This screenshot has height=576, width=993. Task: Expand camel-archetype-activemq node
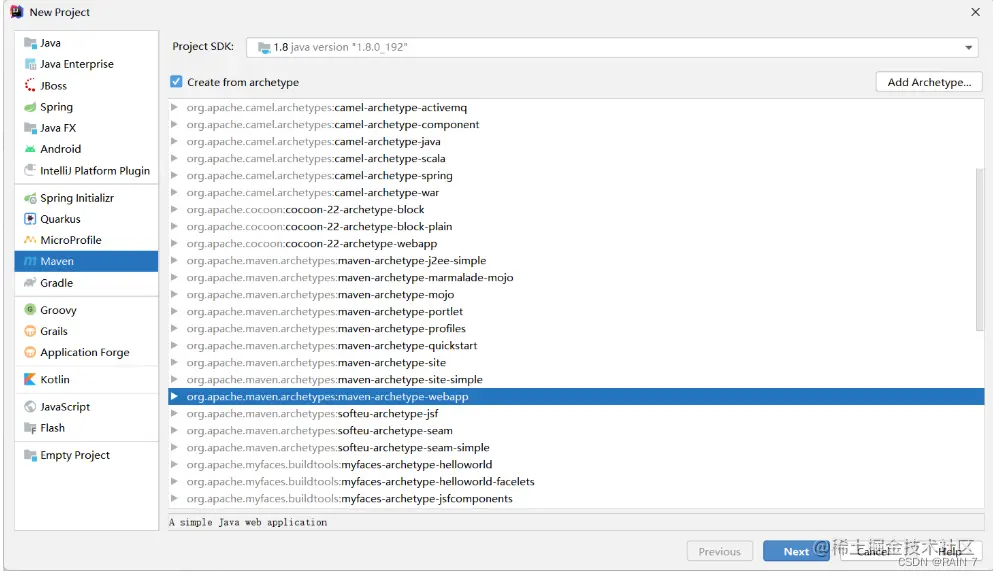tap(174, 108)
